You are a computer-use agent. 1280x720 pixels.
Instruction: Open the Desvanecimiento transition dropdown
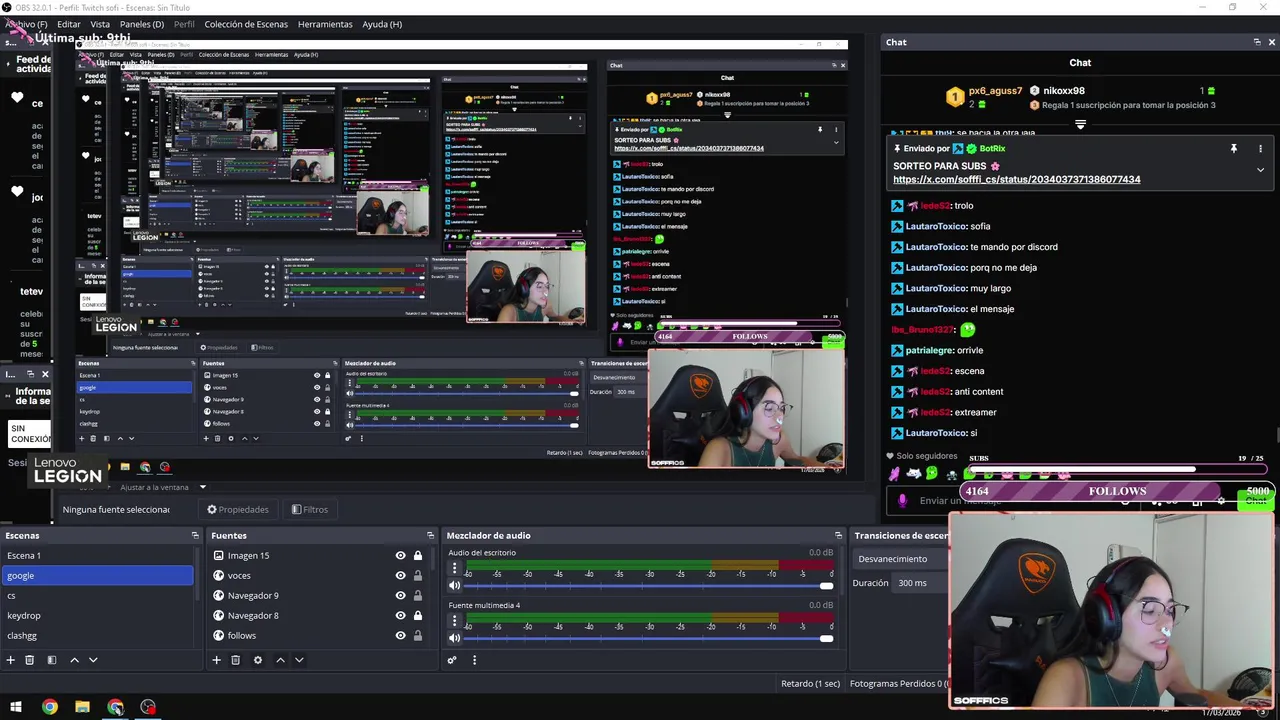pyautogui.click(x=901, y=559)
